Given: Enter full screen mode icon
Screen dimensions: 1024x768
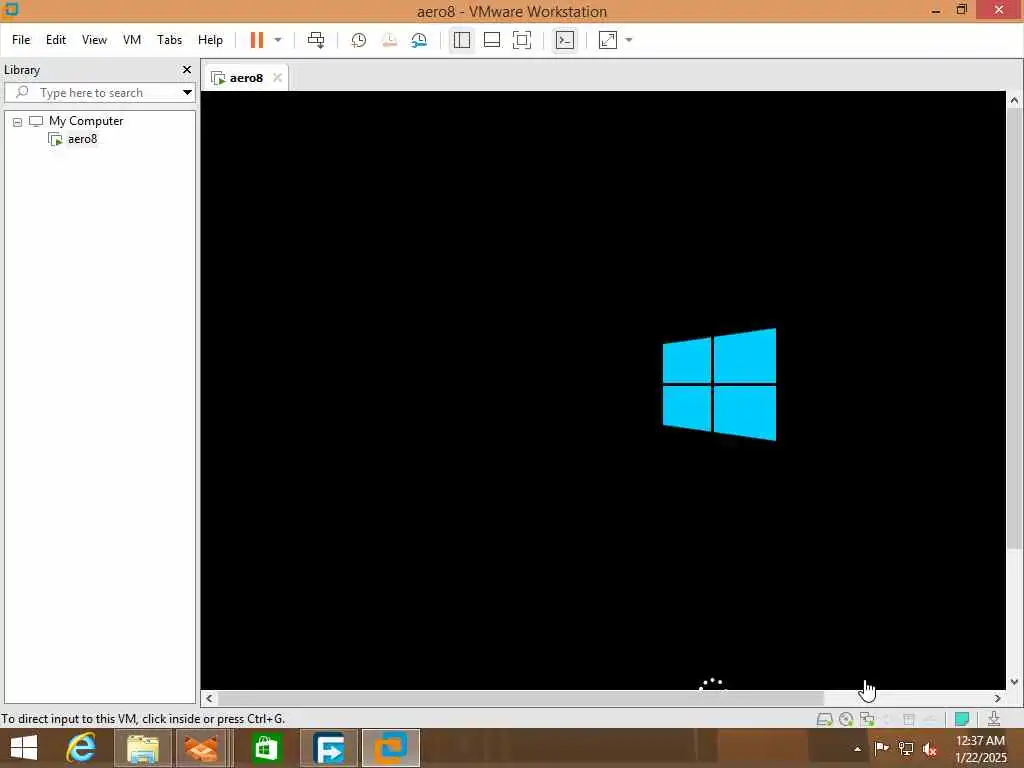Looking at the screenshot, I should coord(522,40).
